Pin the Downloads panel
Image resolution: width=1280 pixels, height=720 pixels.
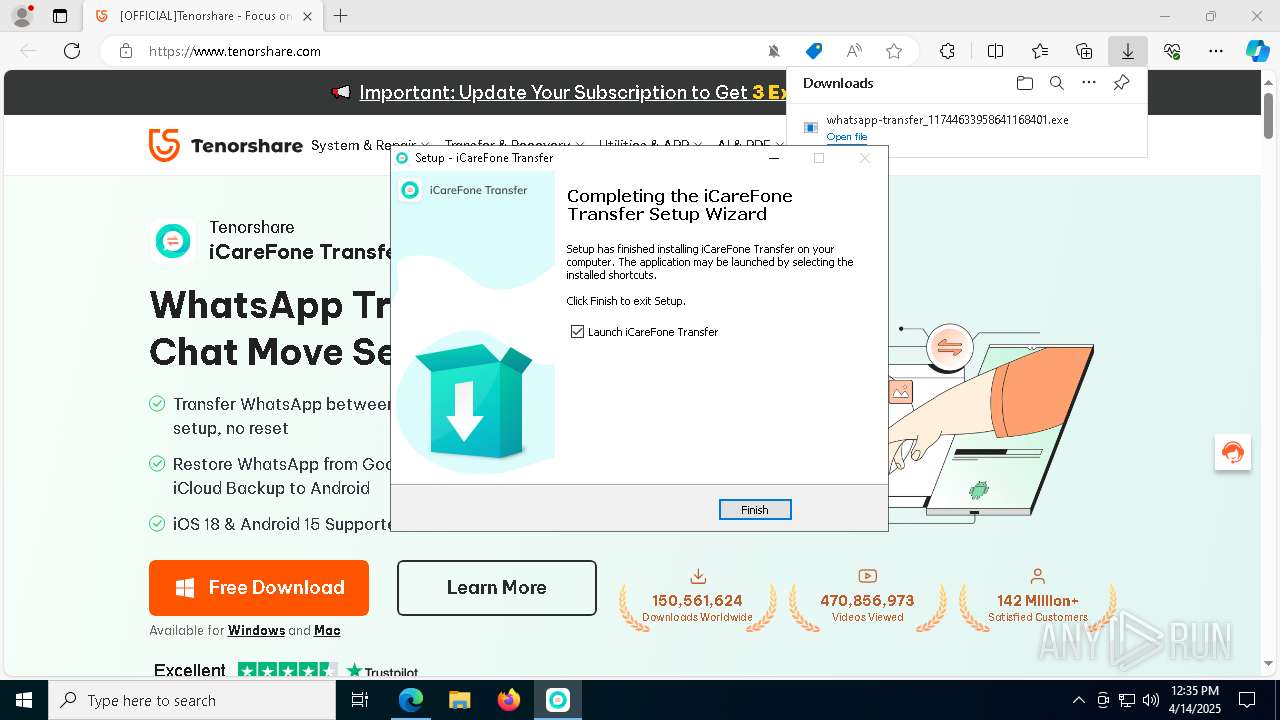coord(1121,83)
